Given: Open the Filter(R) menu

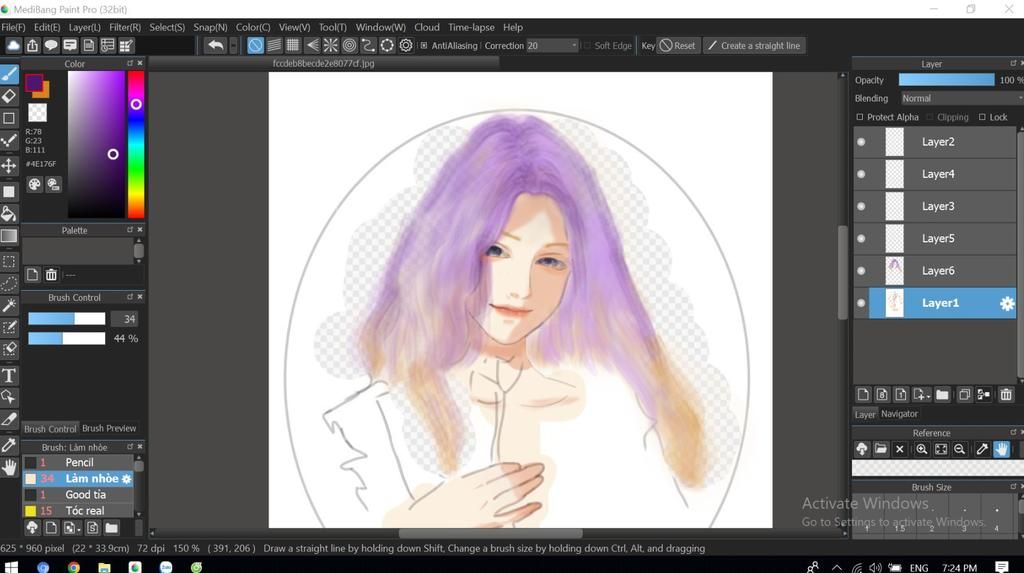Looking at the screenshot, I should 125,27.
